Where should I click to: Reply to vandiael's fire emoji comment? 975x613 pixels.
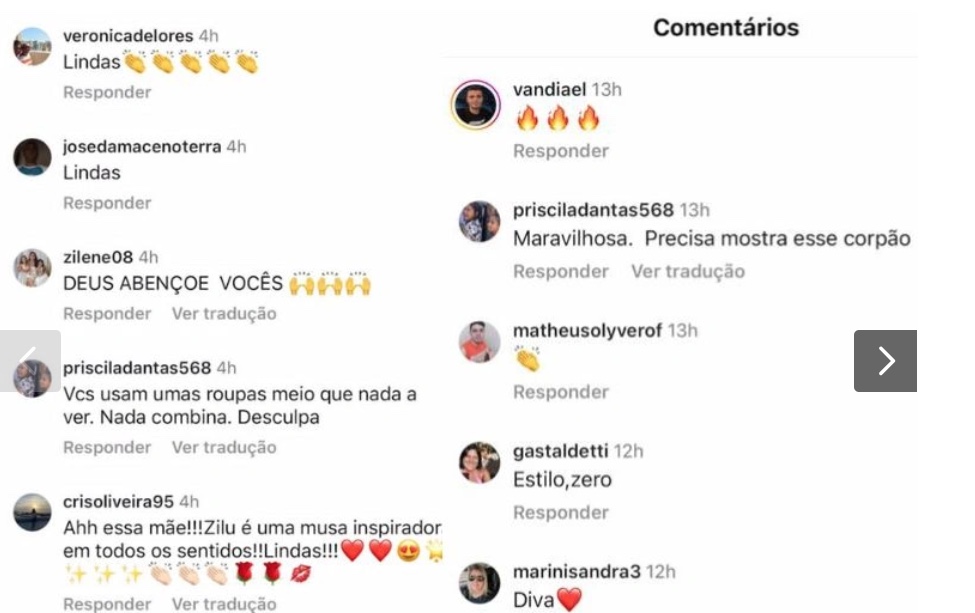561,151
